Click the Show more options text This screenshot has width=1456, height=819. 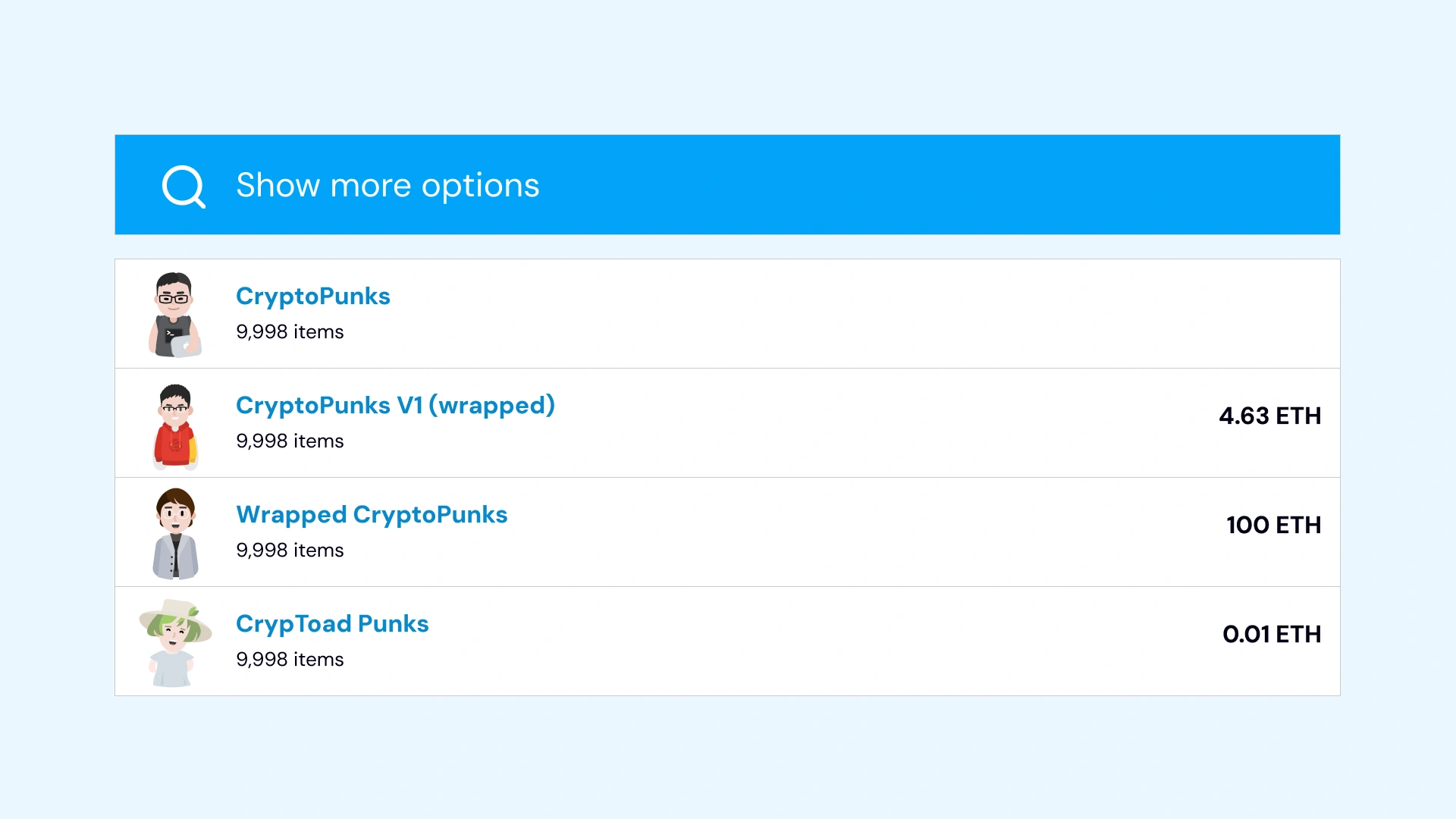pyautogui.click(x=388, y=186)
